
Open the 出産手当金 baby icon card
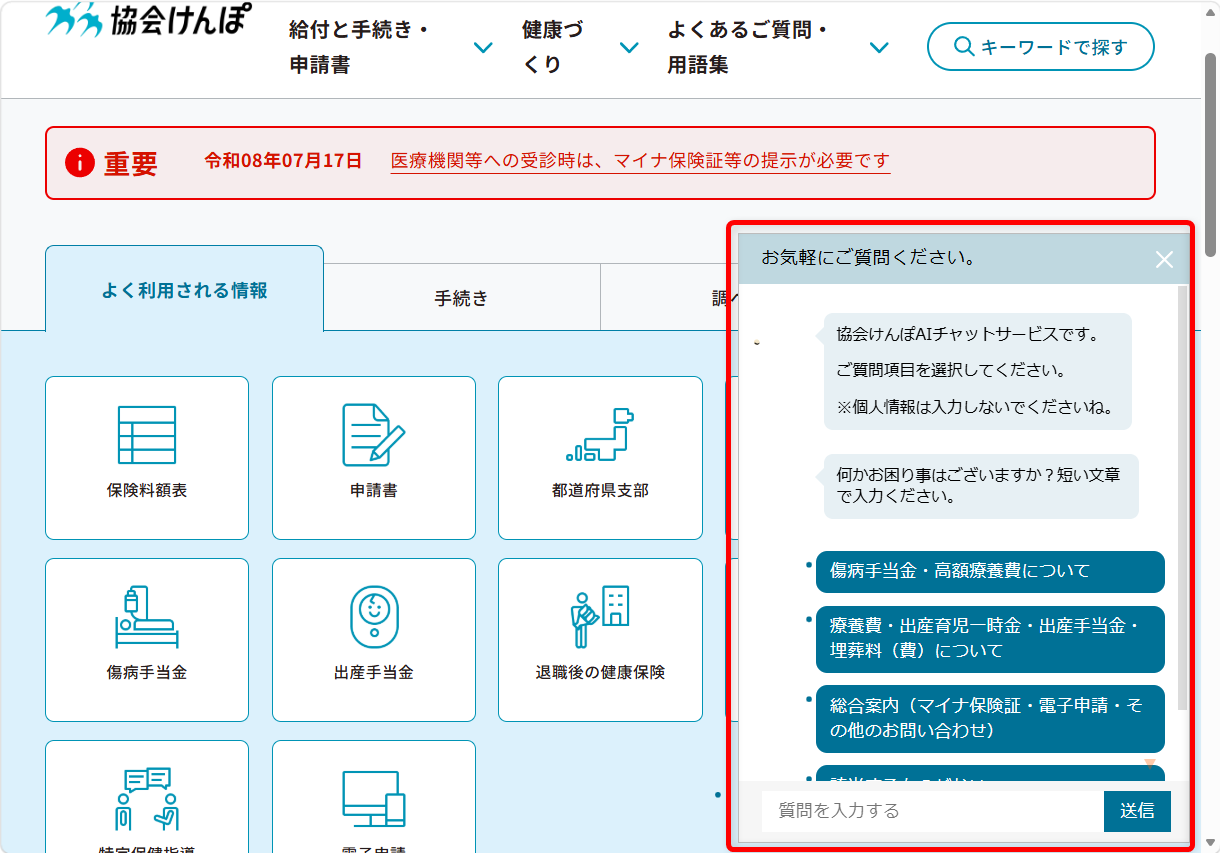374,640
